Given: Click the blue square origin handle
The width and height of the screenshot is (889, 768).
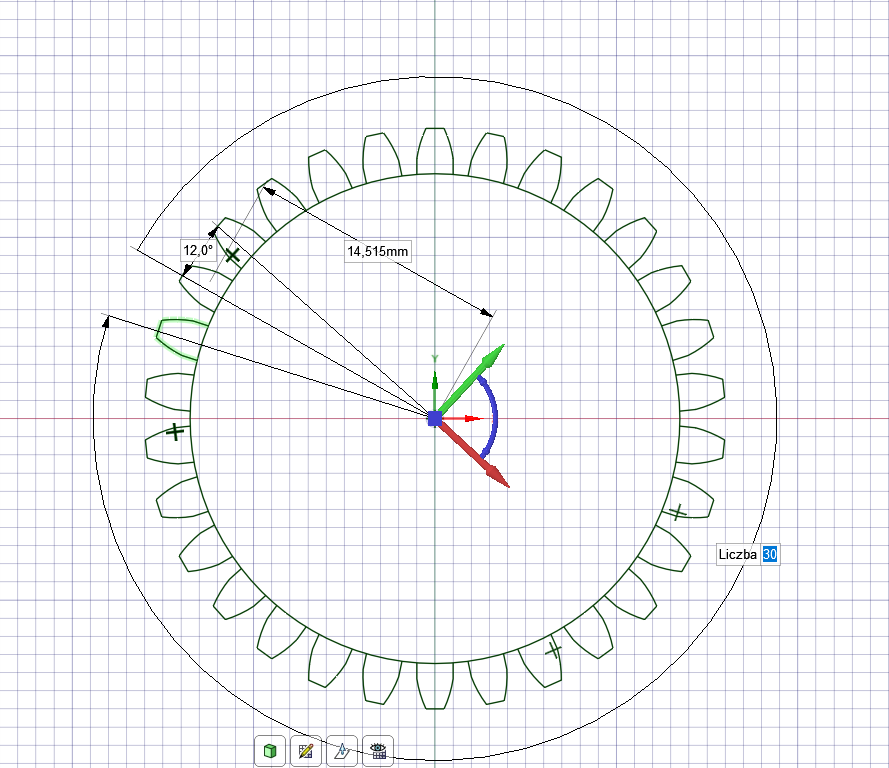Looking at the screenshot, I should 435,419.
